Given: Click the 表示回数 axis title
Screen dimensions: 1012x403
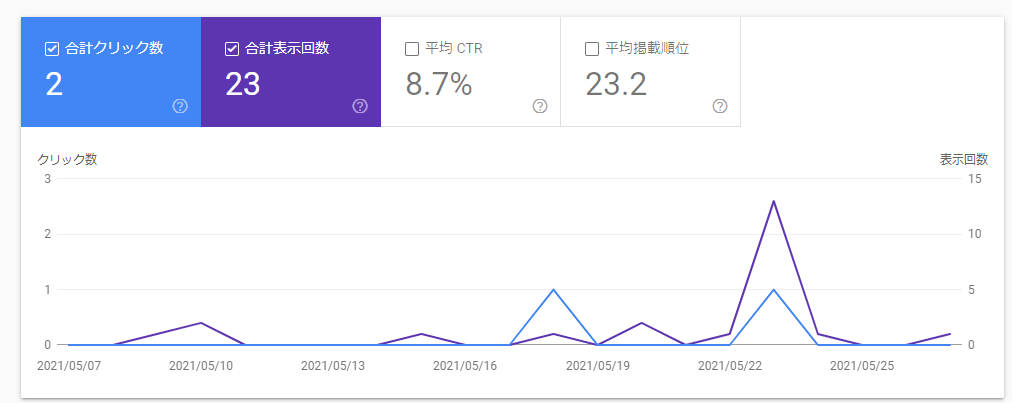Looking at the screenshot, I should (964, 160).
